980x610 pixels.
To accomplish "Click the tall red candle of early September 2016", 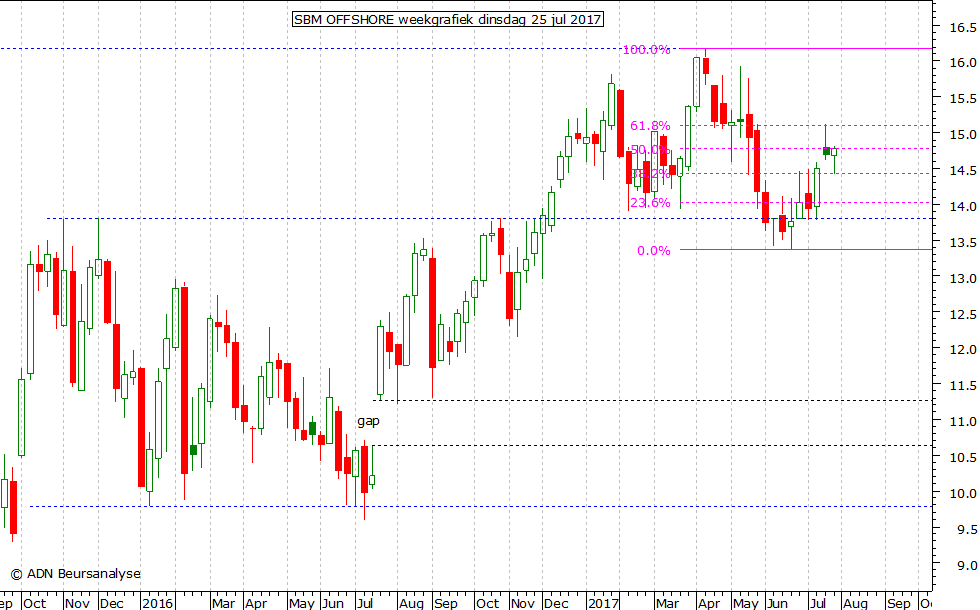I will pos(432,312).
